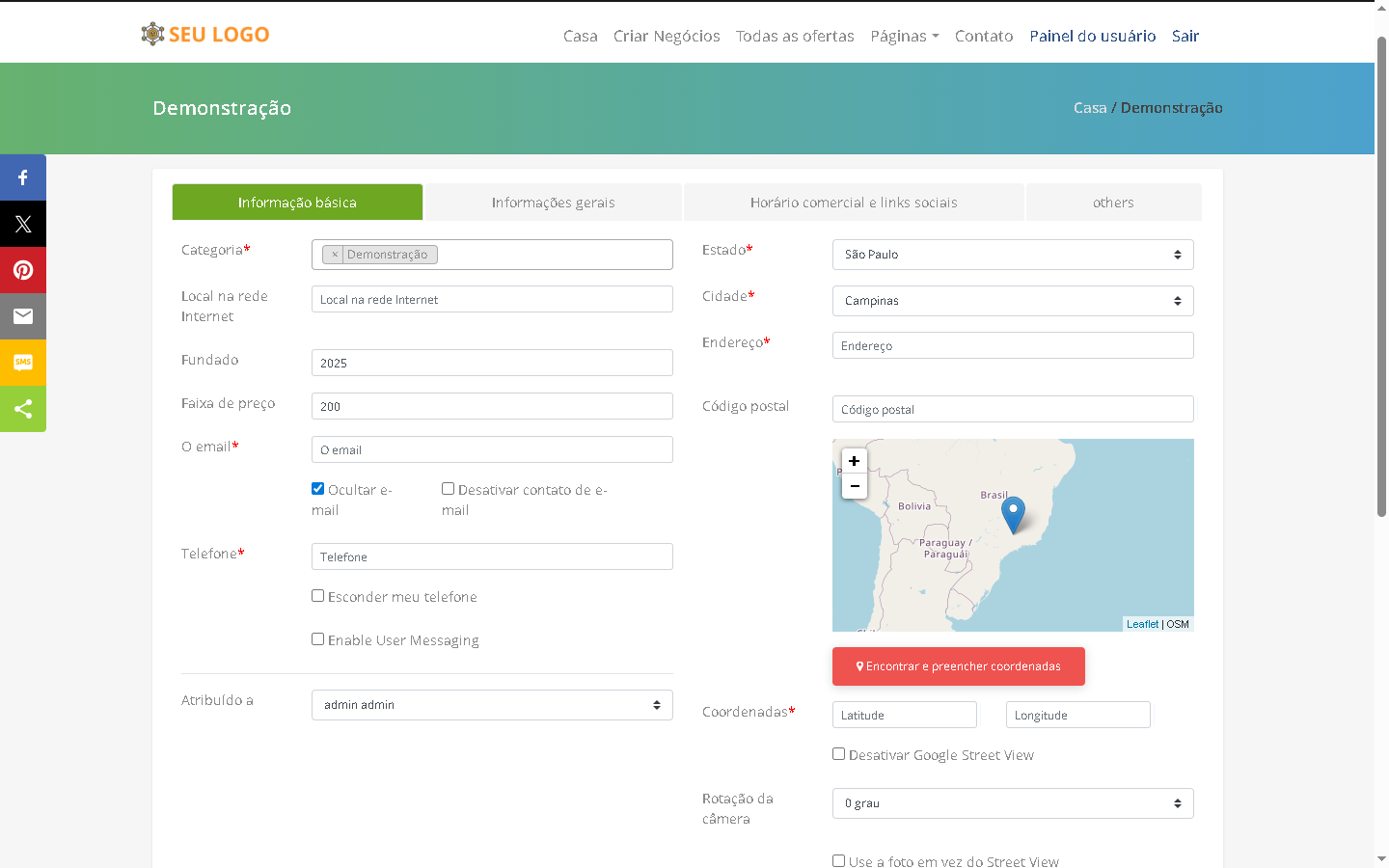Expand the Cidade dropdown showing Campinas

[1012, 301]
